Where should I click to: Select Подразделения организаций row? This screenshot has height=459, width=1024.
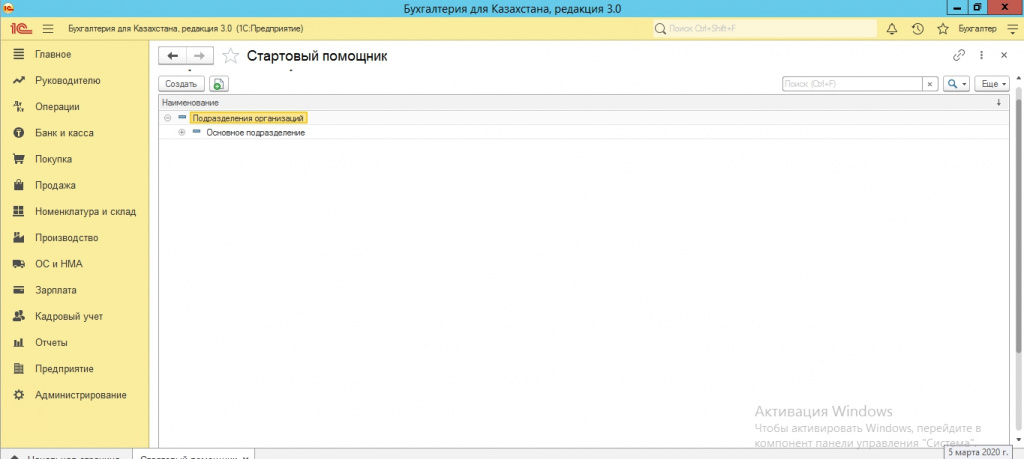[x=583, y=118]
